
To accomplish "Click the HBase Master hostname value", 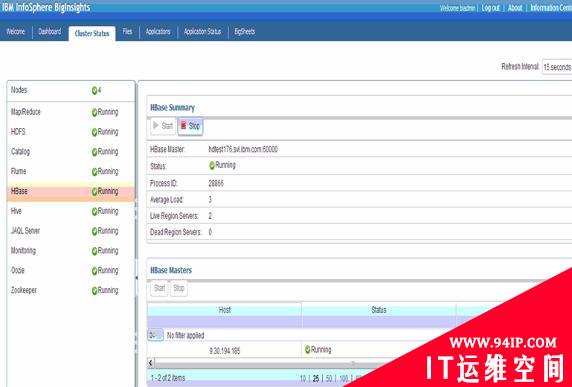I will [x=243, y=150].
